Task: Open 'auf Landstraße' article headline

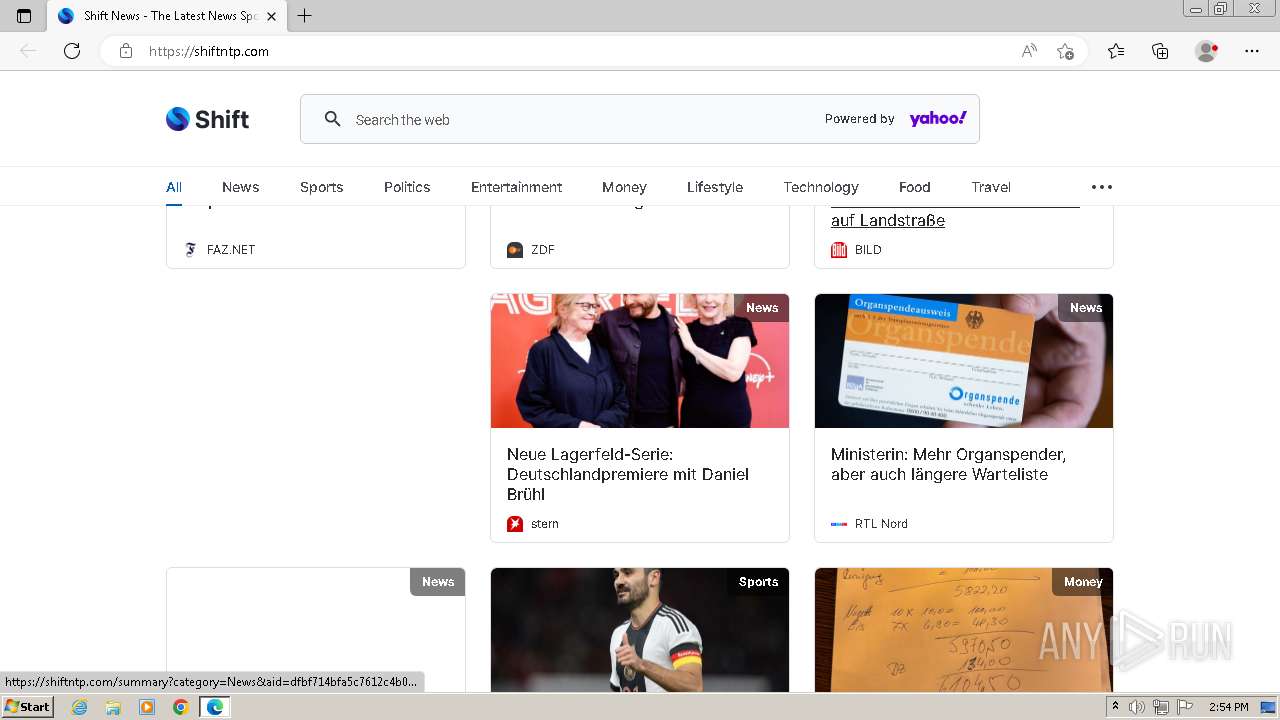Action: point(888,220)
